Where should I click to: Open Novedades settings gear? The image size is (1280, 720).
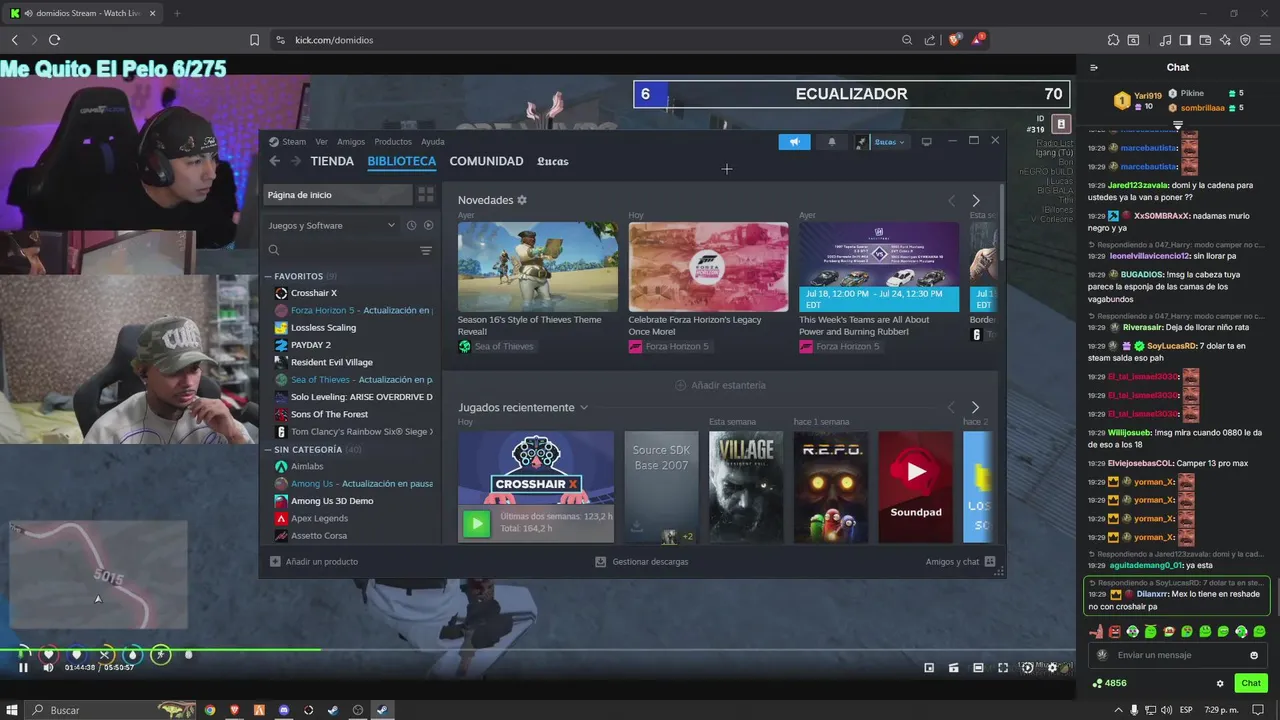click(x=522, y=200)
